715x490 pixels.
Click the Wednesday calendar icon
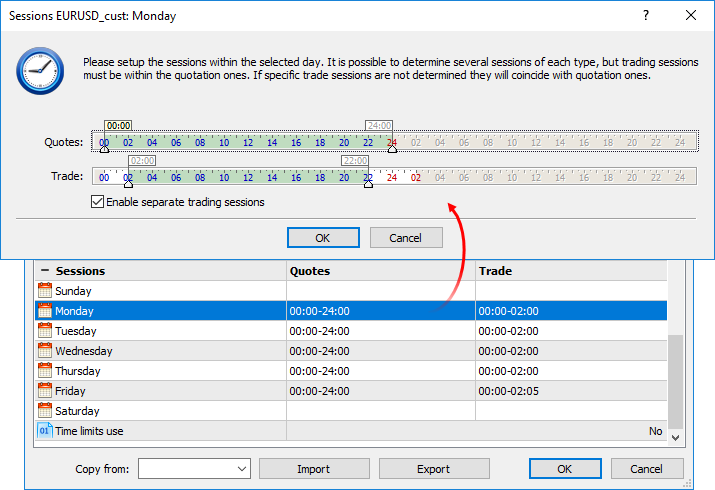point(45,351)
